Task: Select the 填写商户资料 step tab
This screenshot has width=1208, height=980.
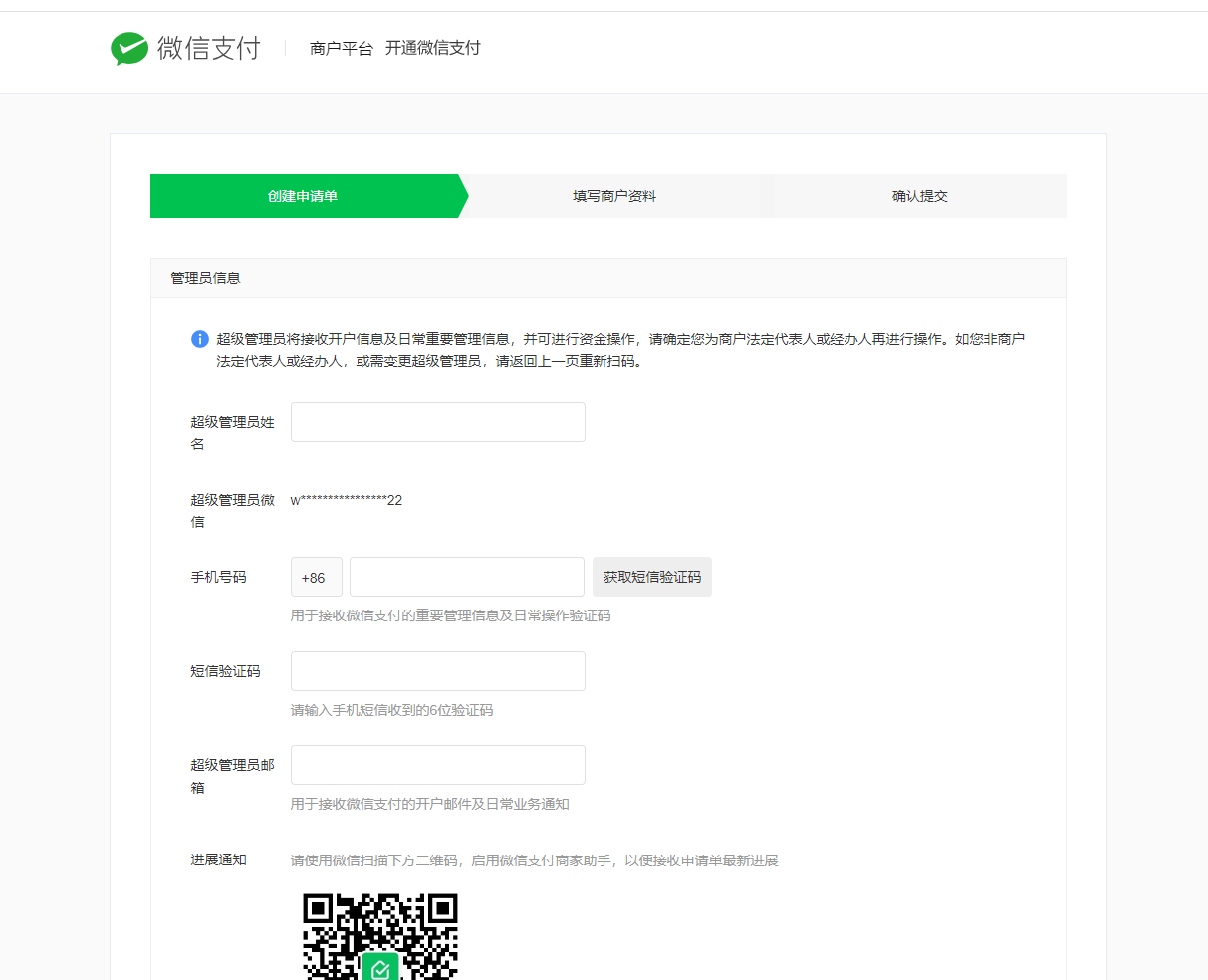Action: click(x=614, y=196)
